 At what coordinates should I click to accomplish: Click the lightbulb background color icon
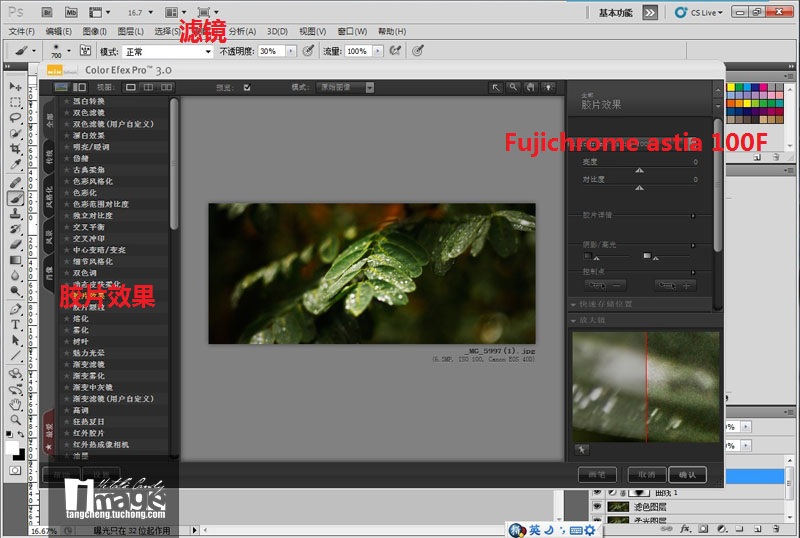[x=548, y=87]
